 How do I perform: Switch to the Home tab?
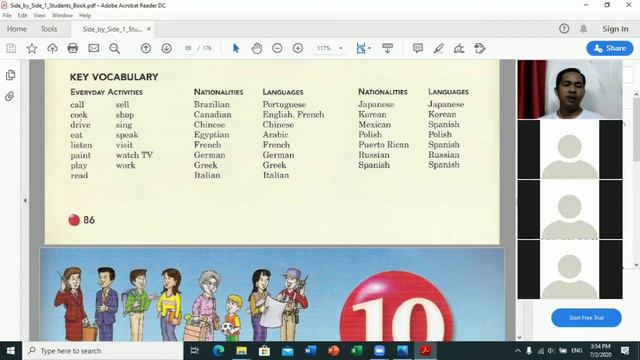click(x=17, y=29)
